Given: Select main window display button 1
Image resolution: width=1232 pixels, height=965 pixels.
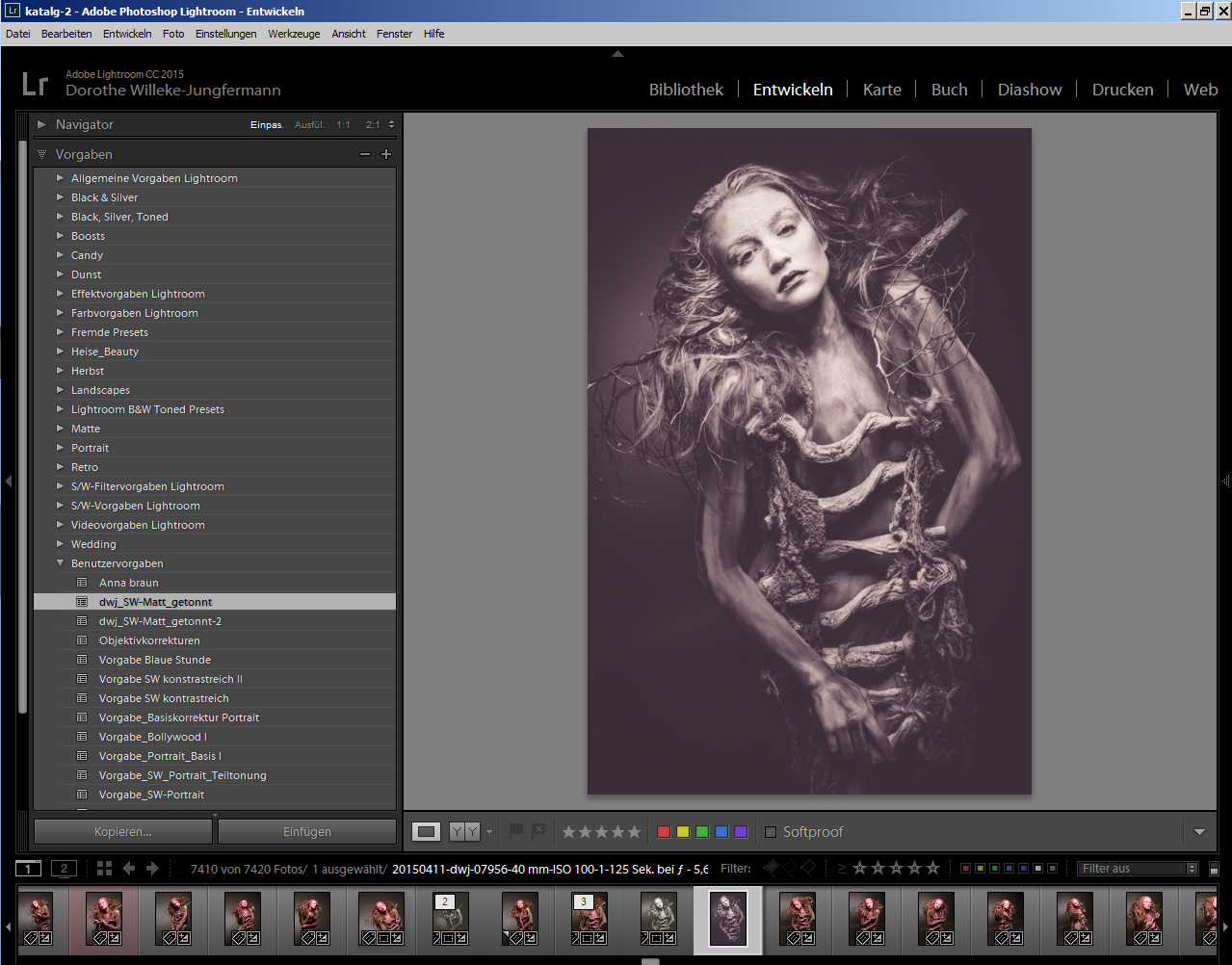Looking at the screenshot, I should pos(29,868).
